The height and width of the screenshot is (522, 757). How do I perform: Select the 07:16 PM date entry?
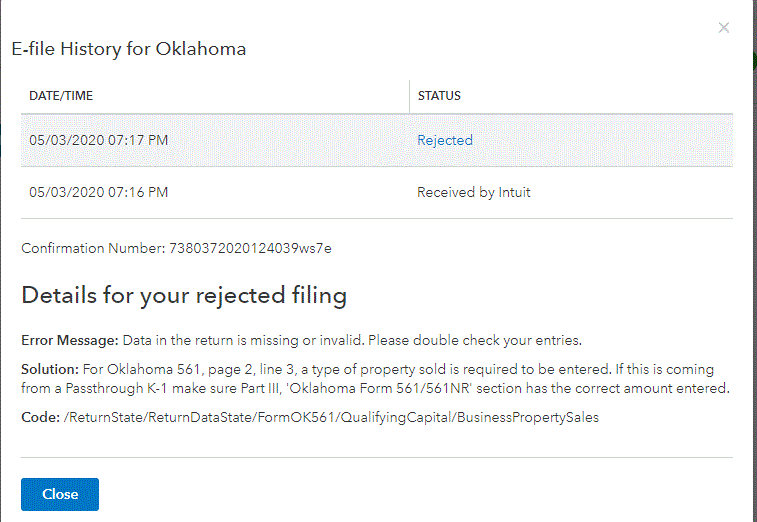click(x=98, y=192)
